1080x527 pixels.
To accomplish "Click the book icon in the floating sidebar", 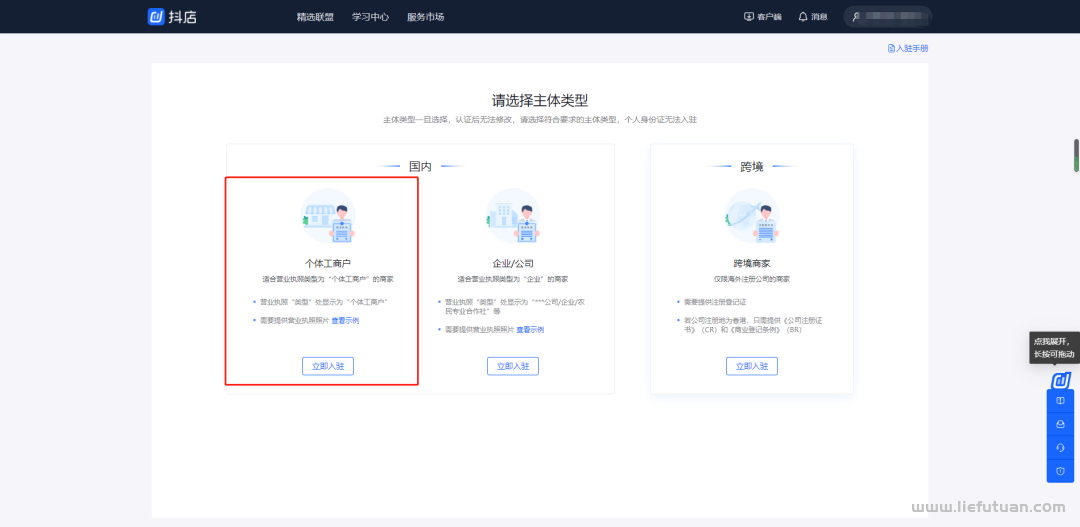I will [1060, 400].
